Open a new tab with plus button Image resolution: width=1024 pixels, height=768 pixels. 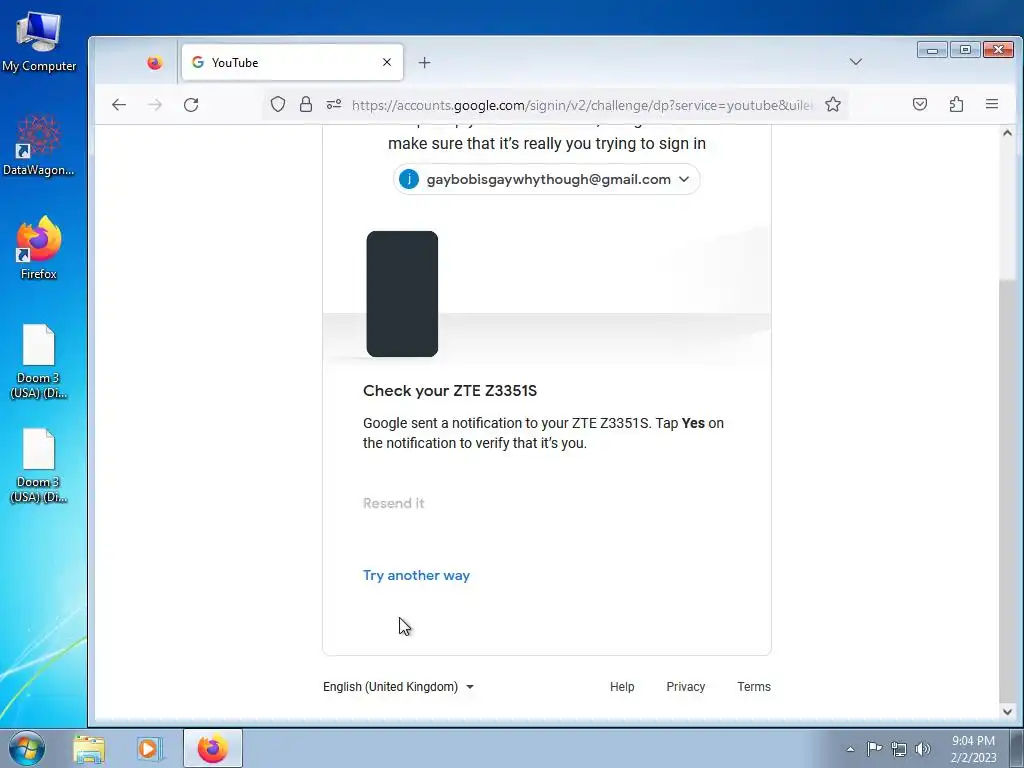(x=424, y=63)
